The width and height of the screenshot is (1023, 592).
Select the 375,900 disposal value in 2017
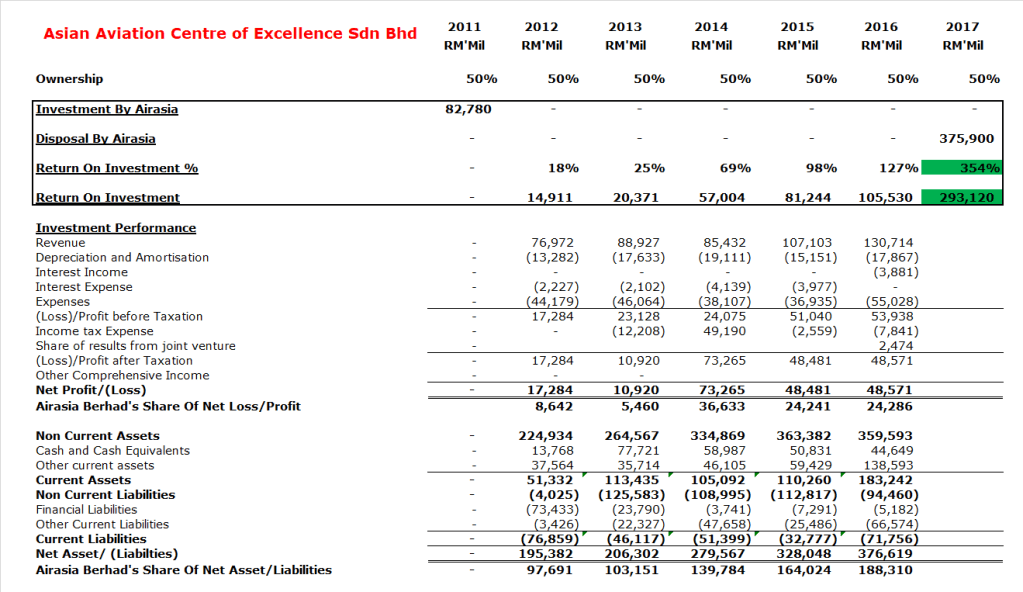(965, 139)
